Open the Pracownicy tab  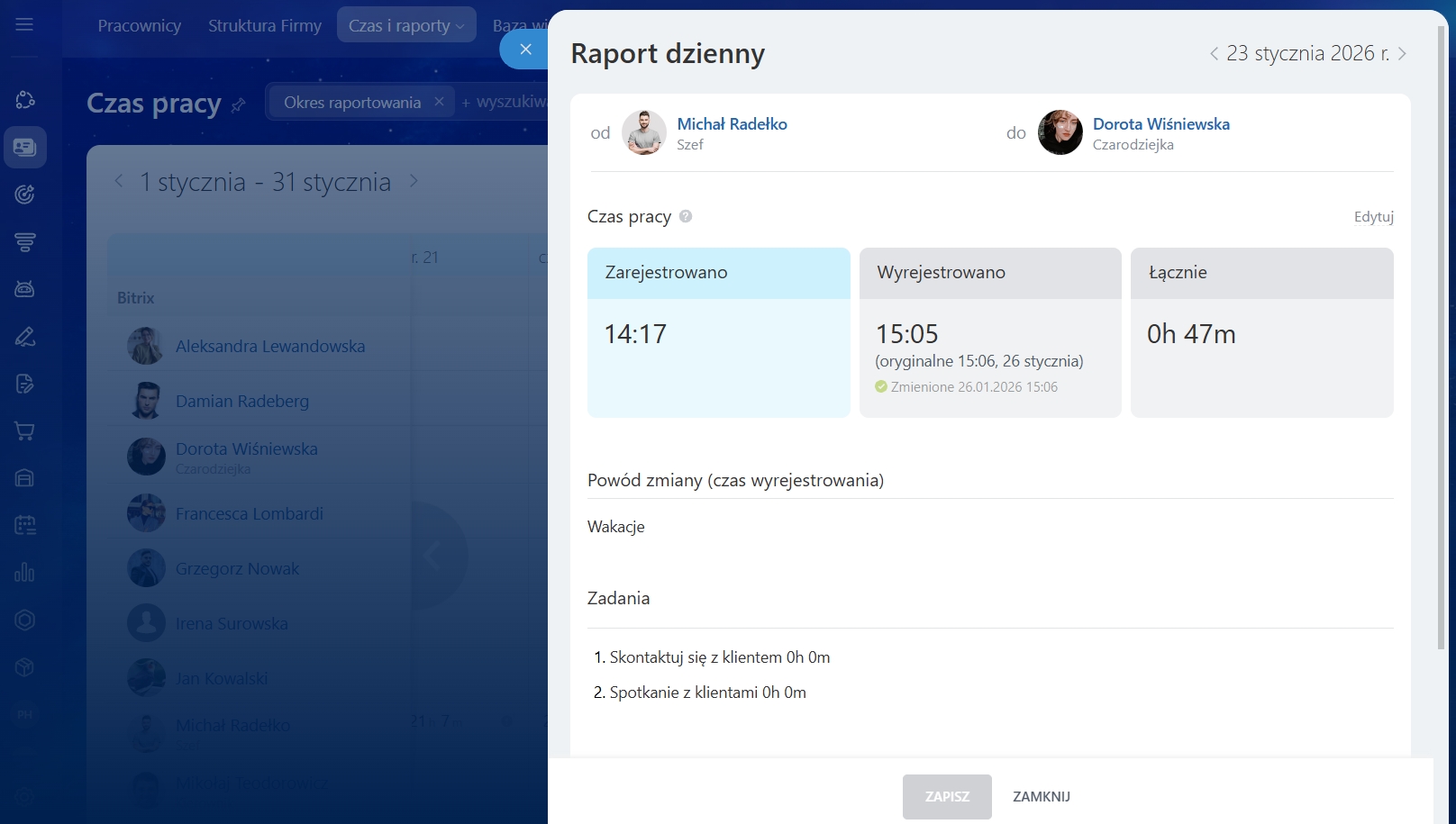[x=139, y=26]
